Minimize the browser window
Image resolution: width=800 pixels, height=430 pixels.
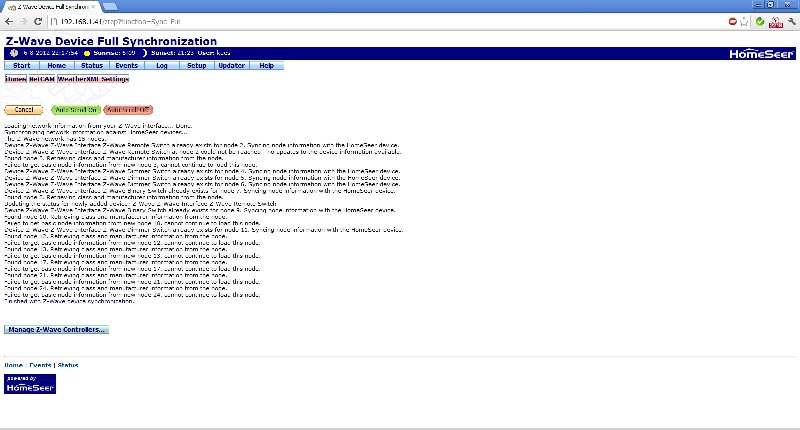click(758, 5)
